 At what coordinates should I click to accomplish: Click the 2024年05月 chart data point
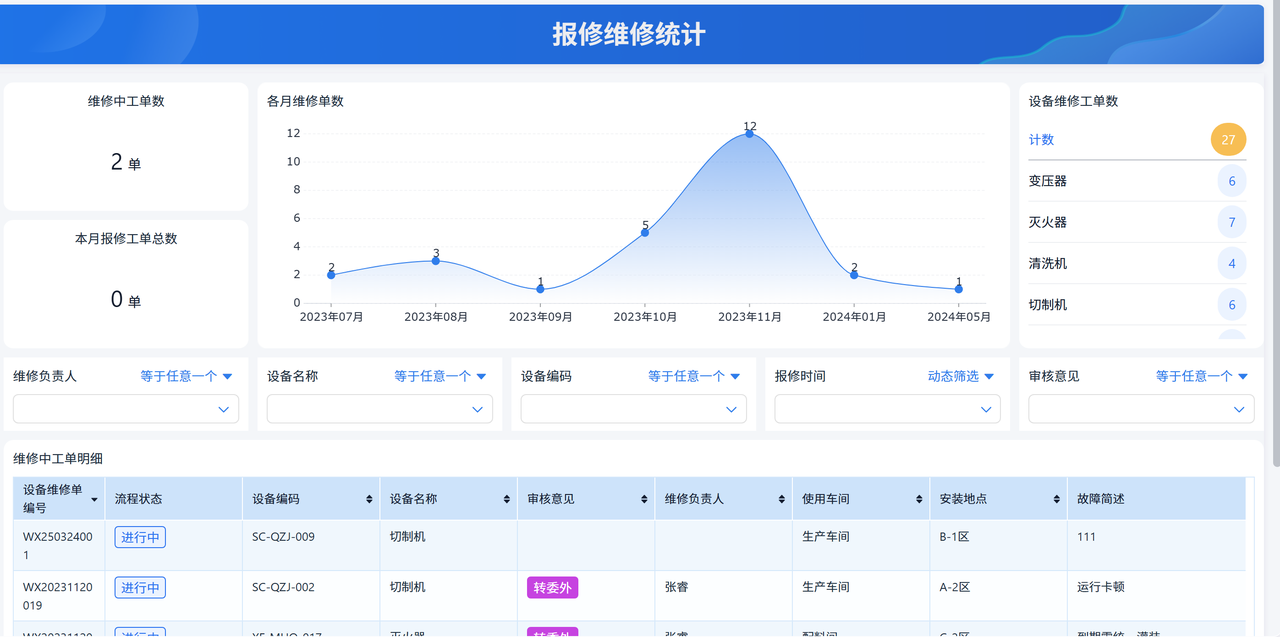pyautogui.click(x=959, y=289)
